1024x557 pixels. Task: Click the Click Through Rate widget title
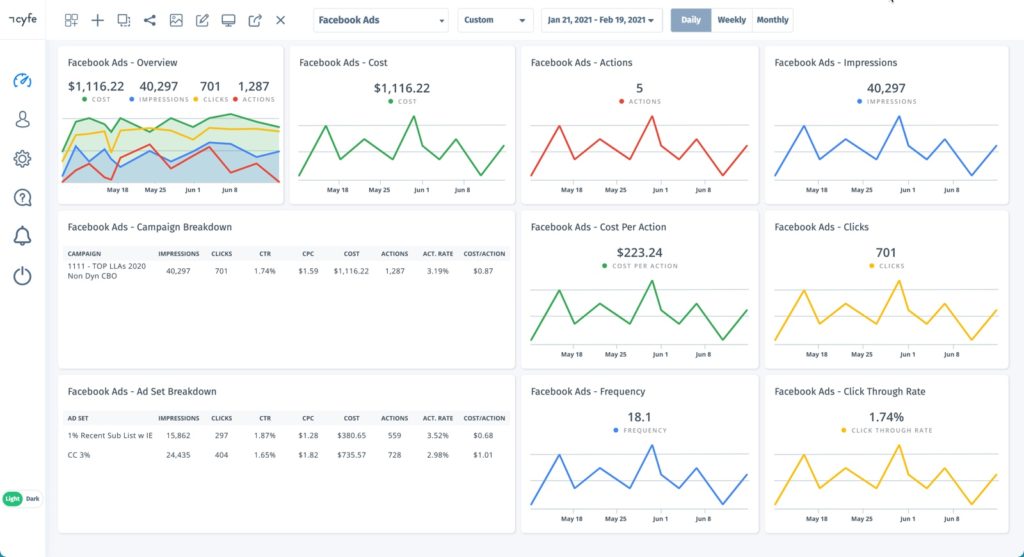click(x=850, y=392)
